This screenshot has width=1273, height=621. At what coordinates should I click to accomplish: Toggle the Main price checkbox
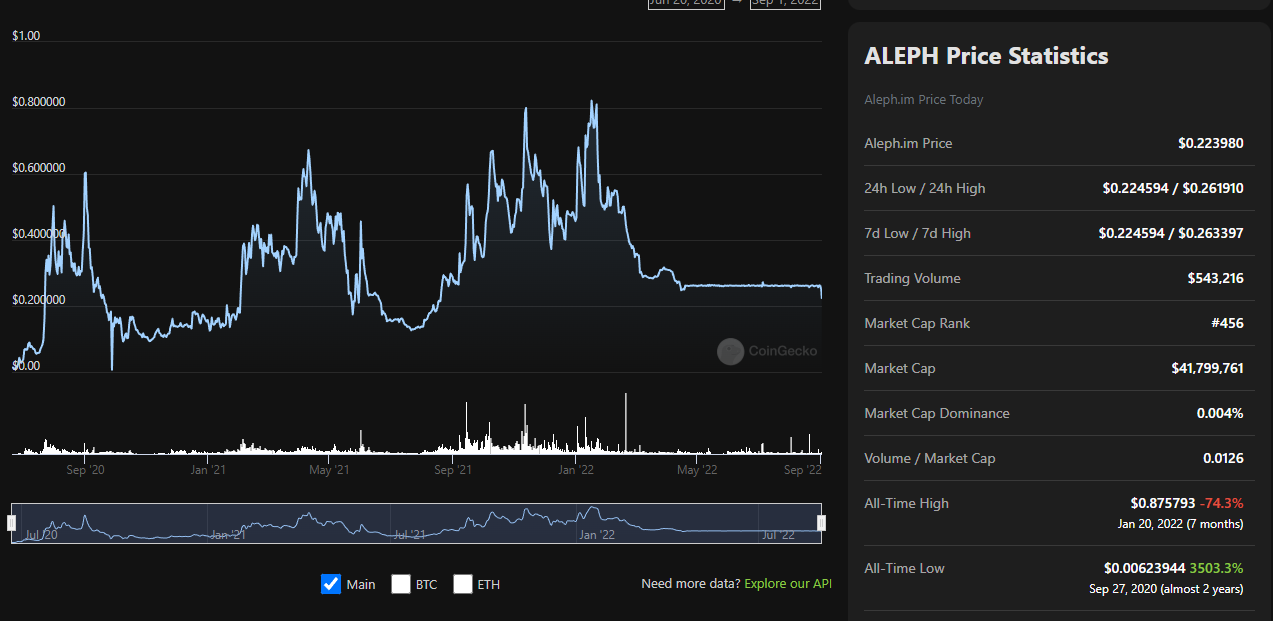tap(331, 584)
